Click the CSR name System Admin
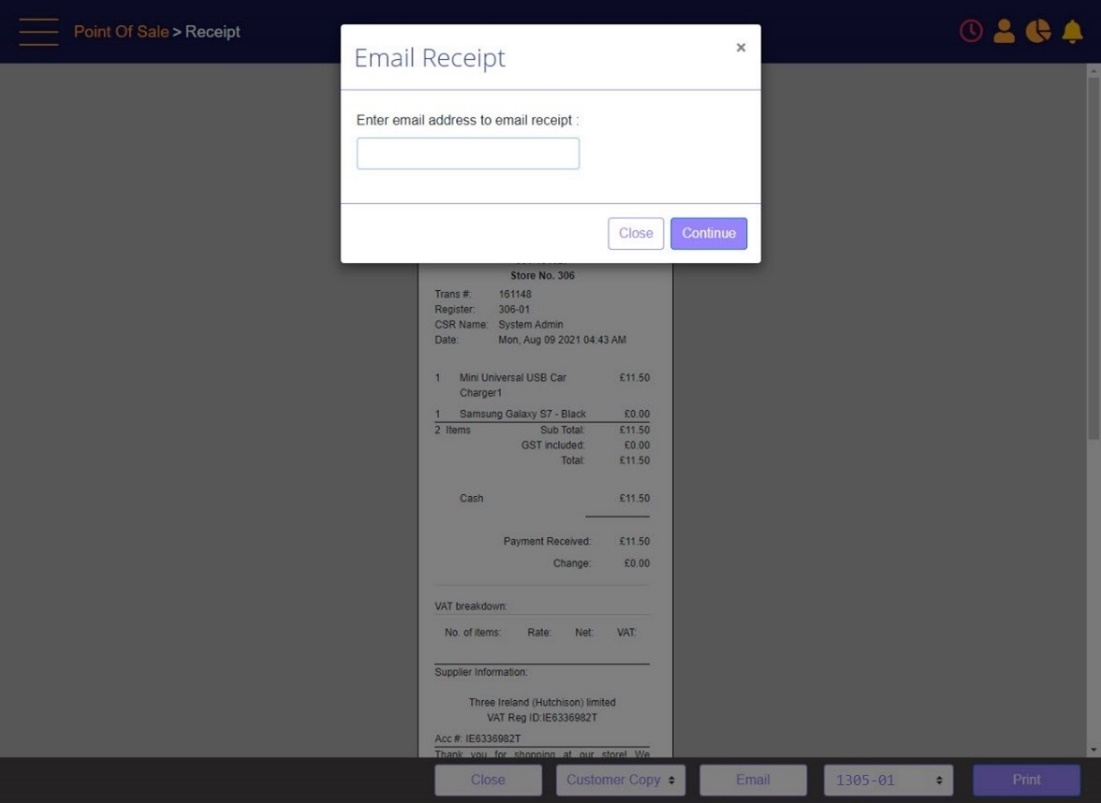 coord(530,324)
